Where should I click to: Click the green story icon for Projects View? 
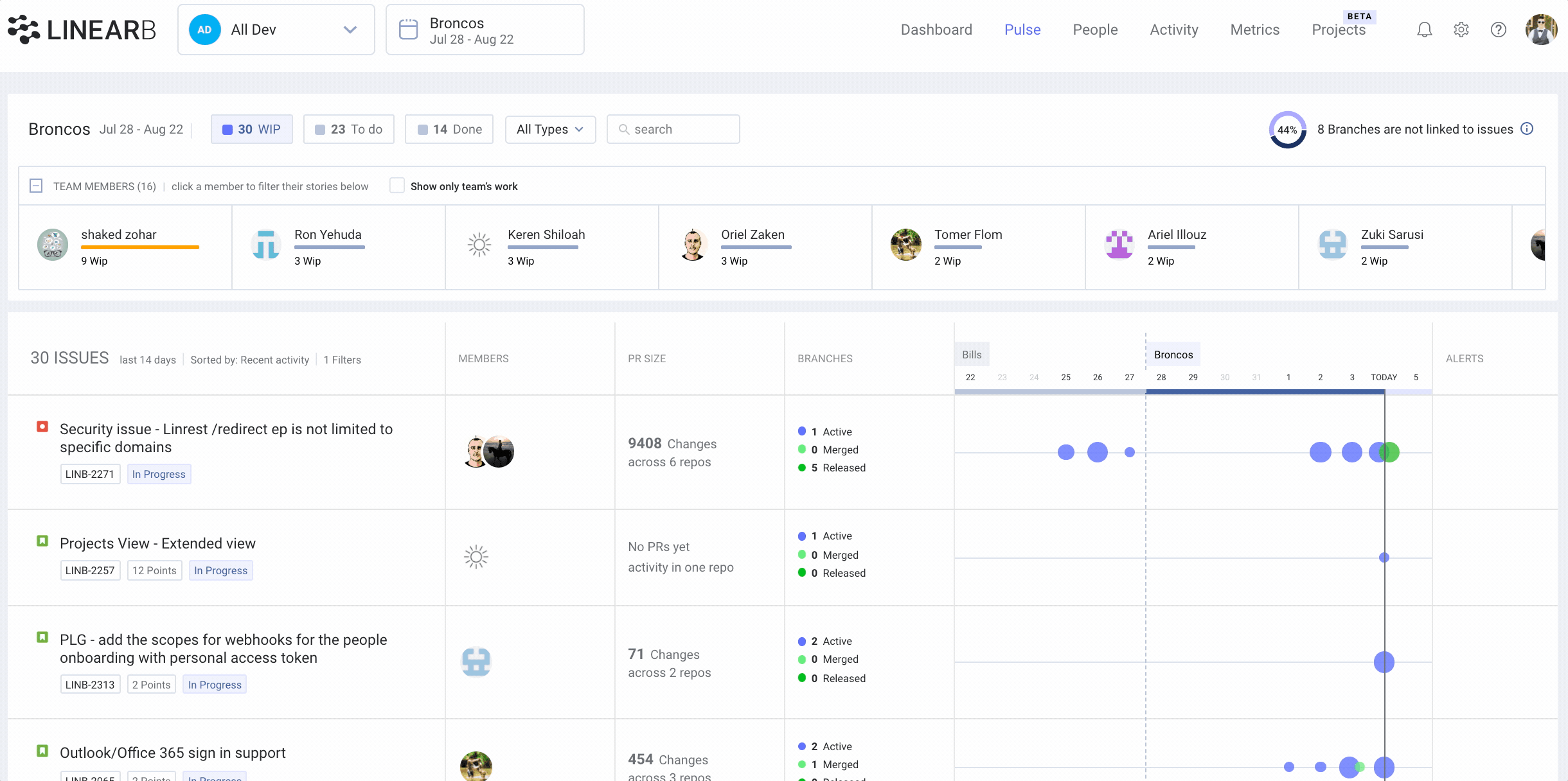point(42,541)
